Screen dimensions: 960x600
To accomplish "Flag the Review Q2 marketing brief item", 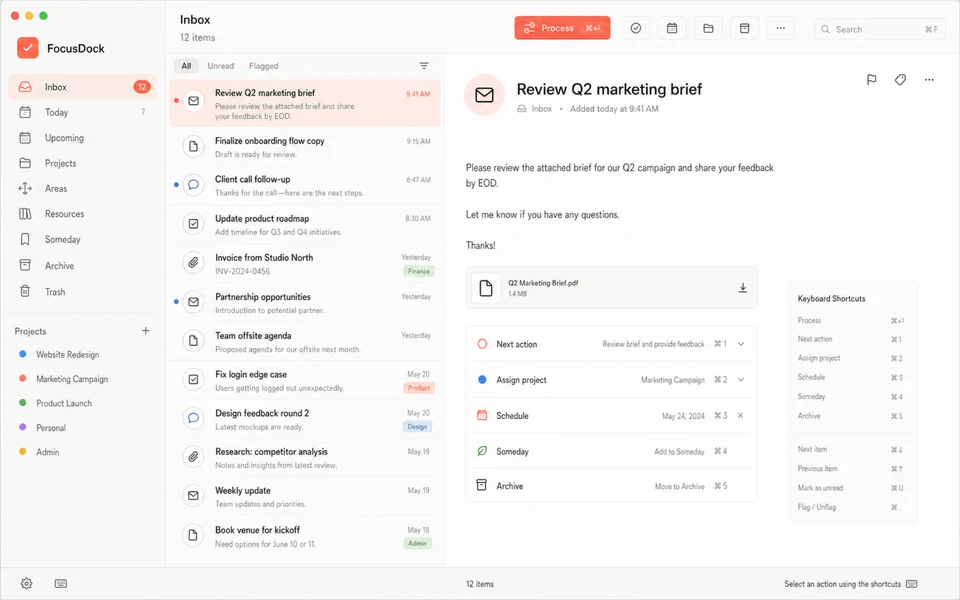I will pos(871,80).
